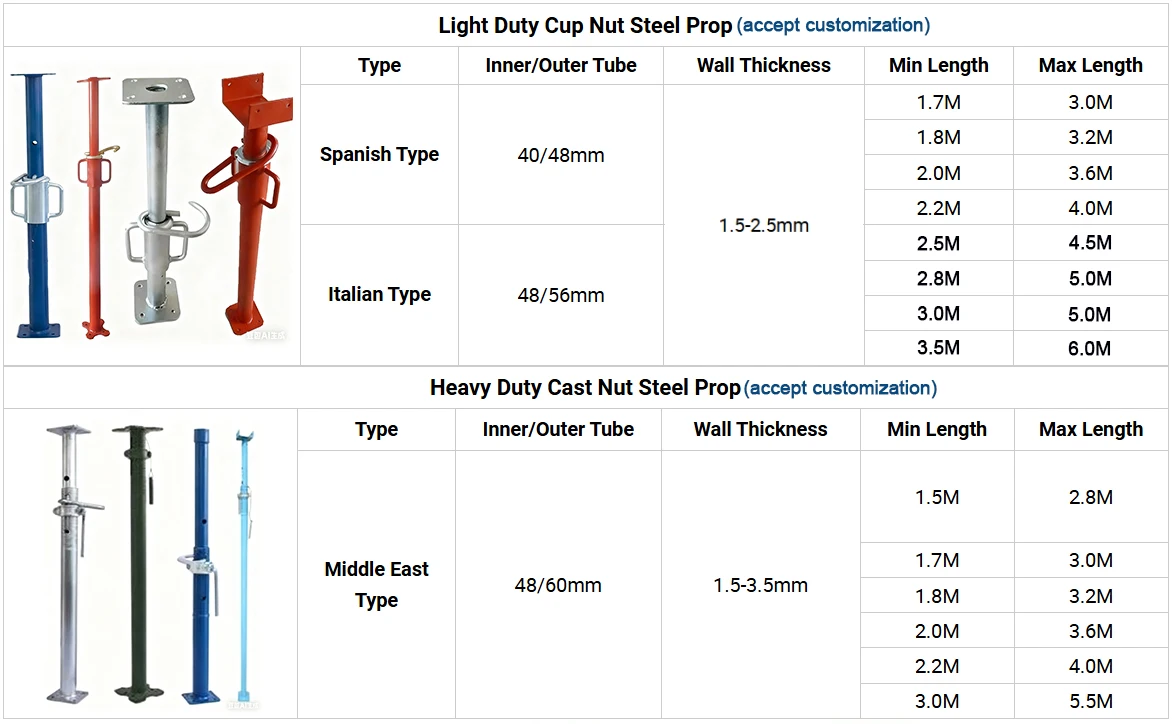Click the light blue slim prop image
1173x724 pixels.
click(x=243, y=560)
